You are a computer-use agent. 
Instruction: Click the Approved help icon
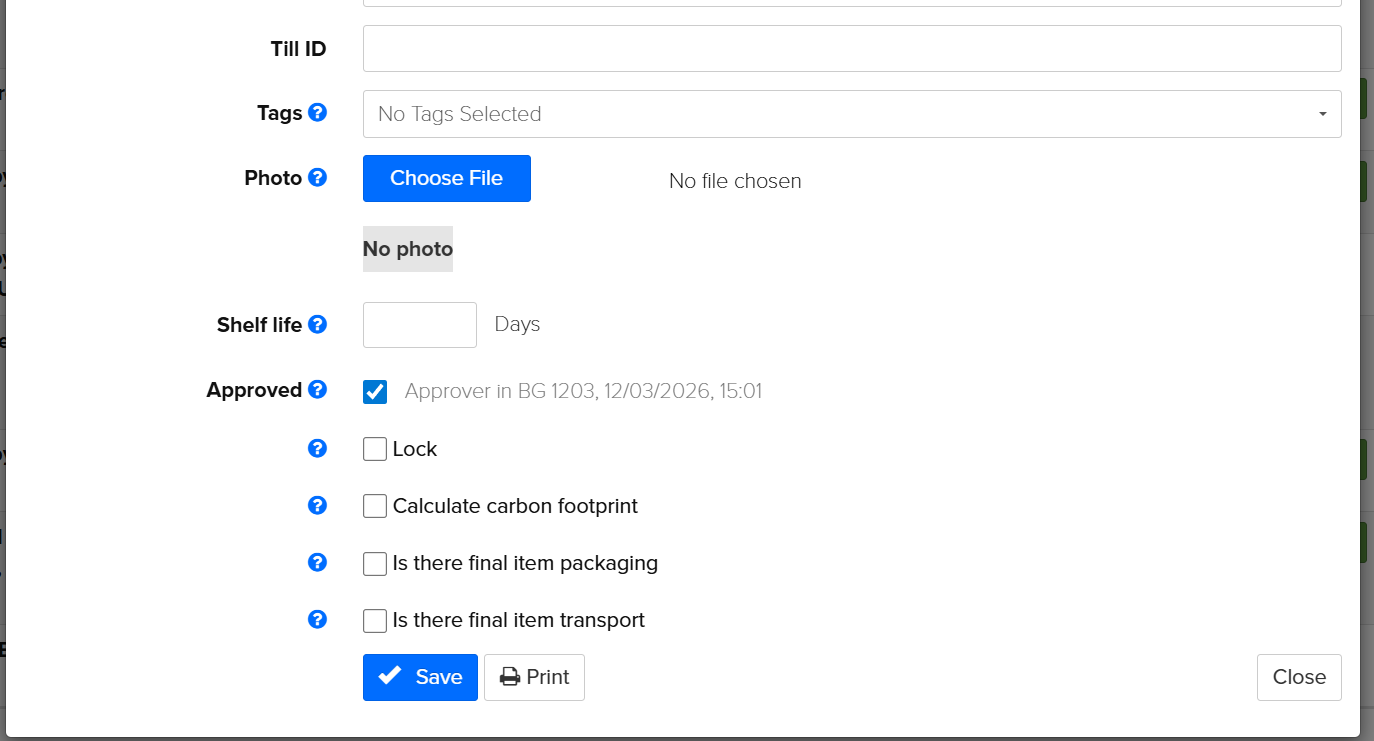coord(317,390)
